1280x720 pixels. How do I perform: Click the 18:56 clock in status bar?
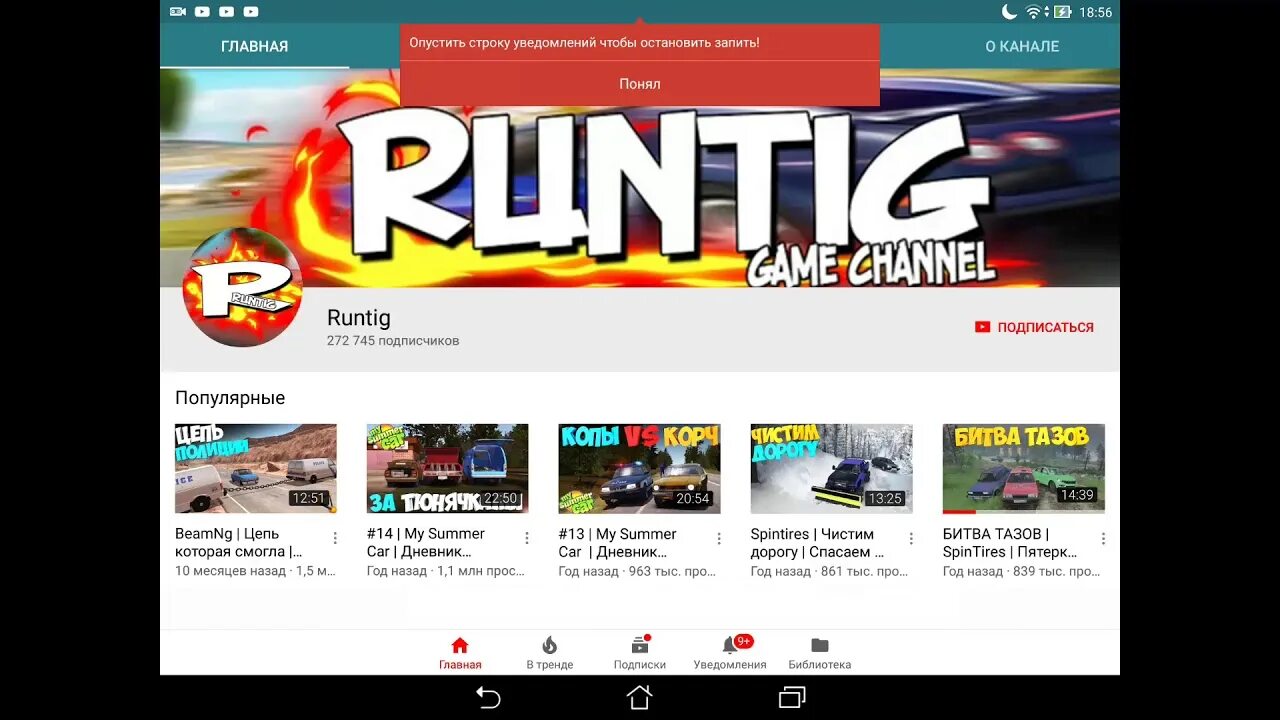pyautogui.click(x=1096, y=12)
